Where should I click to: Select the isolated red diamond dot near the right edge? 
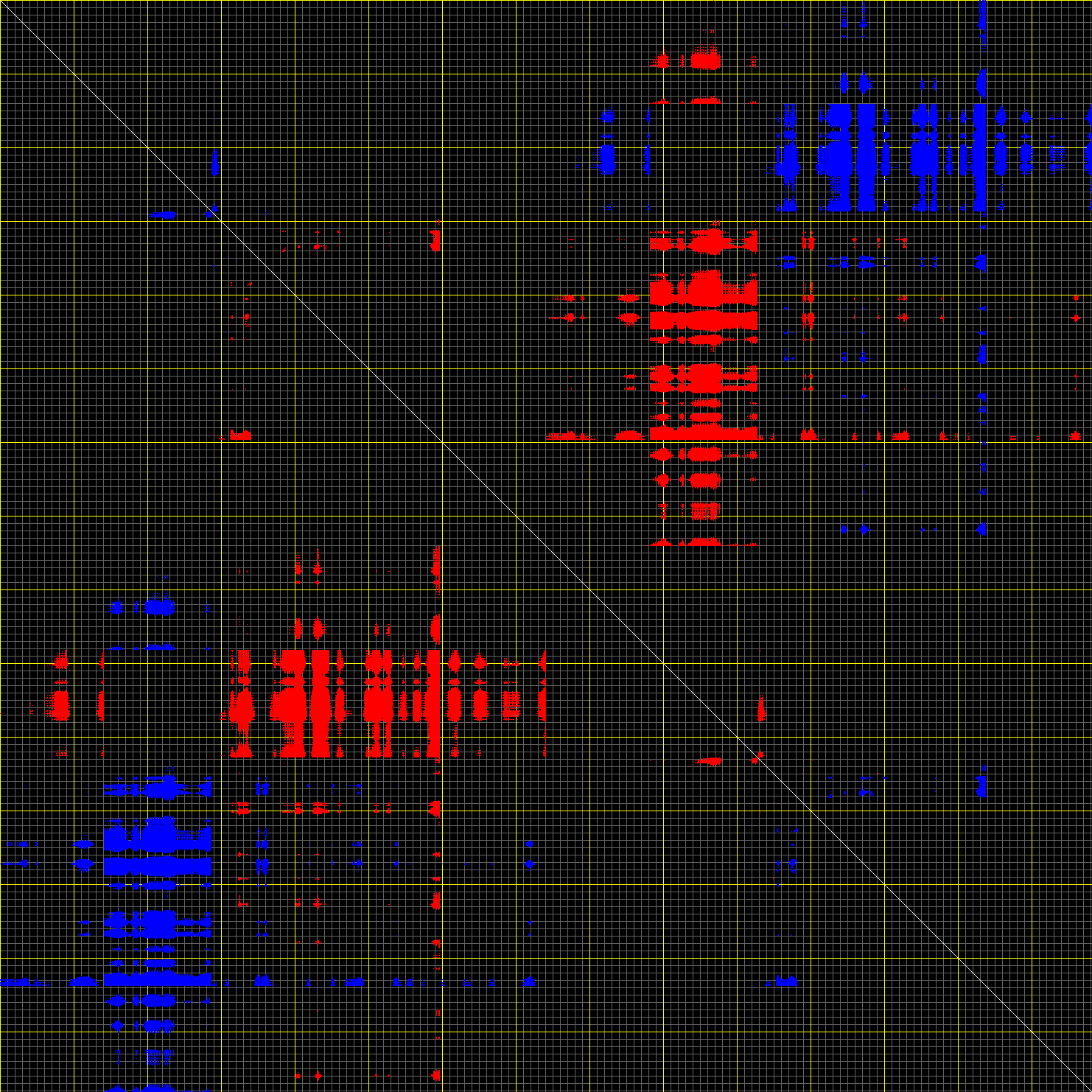pos(1076,318)
